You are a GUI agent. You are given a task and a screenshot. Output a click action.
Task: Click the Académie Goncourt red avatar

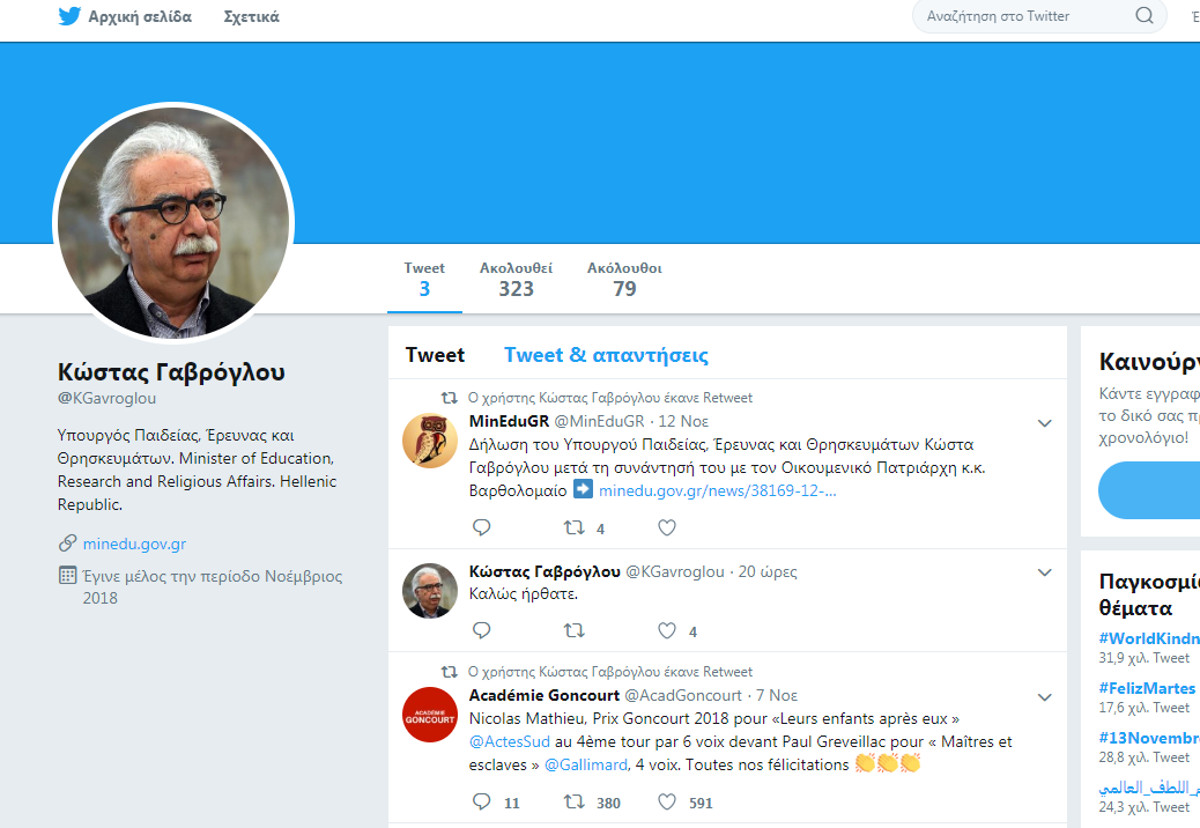click(430, 714)
